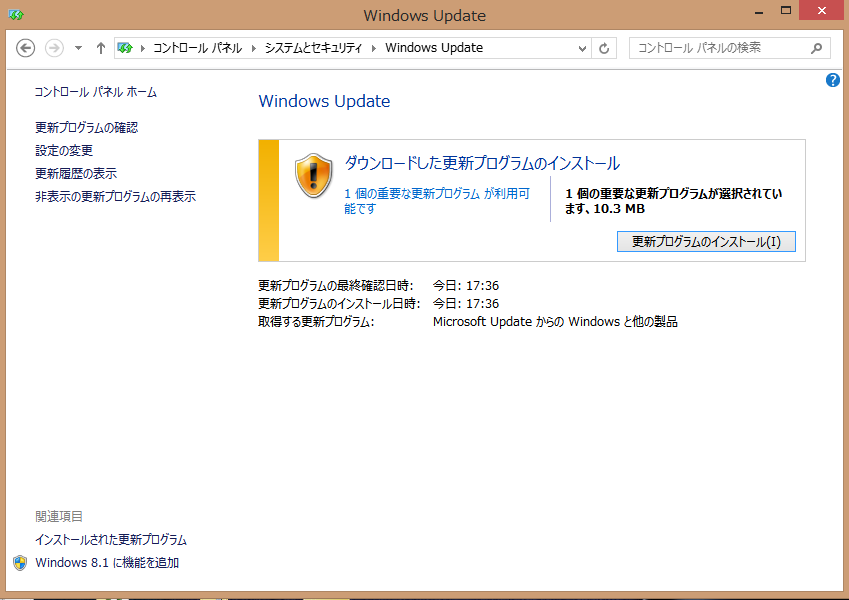
Task: Maximize the Windows Update window
Action: point(786,11)
